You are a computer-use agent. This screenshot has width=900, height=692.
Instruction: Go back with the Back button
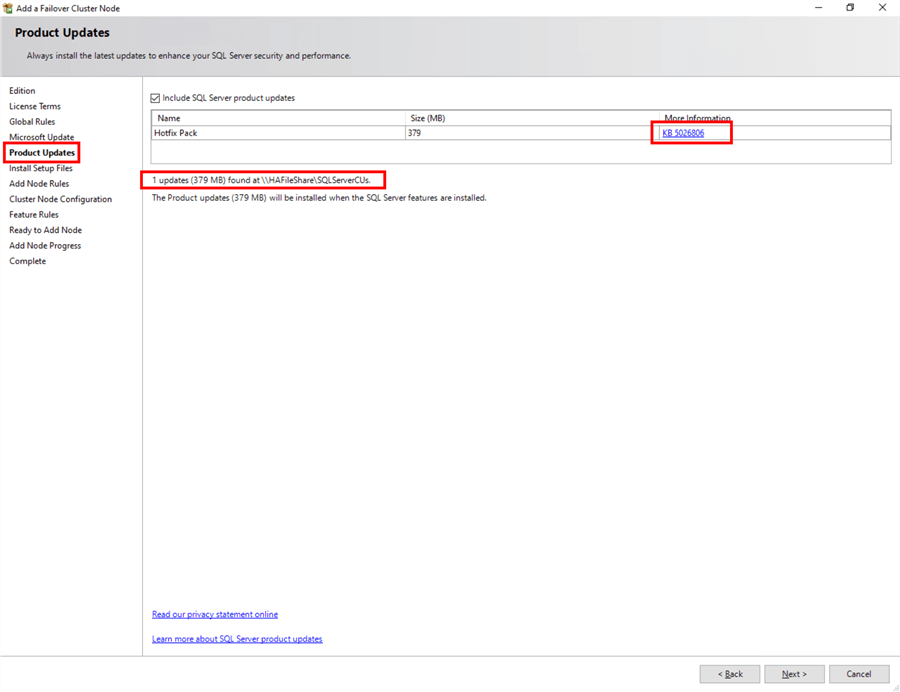730,674
